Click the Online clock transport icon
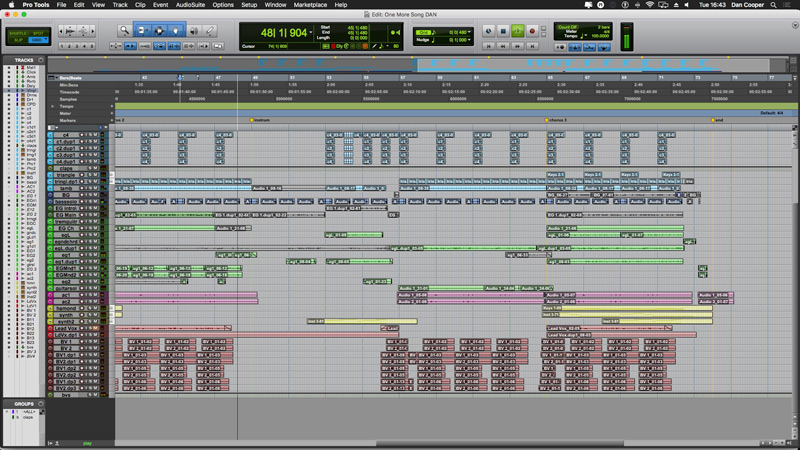This screenshot has height=450, width=800. pyautogui.click(x=488, y=31)
